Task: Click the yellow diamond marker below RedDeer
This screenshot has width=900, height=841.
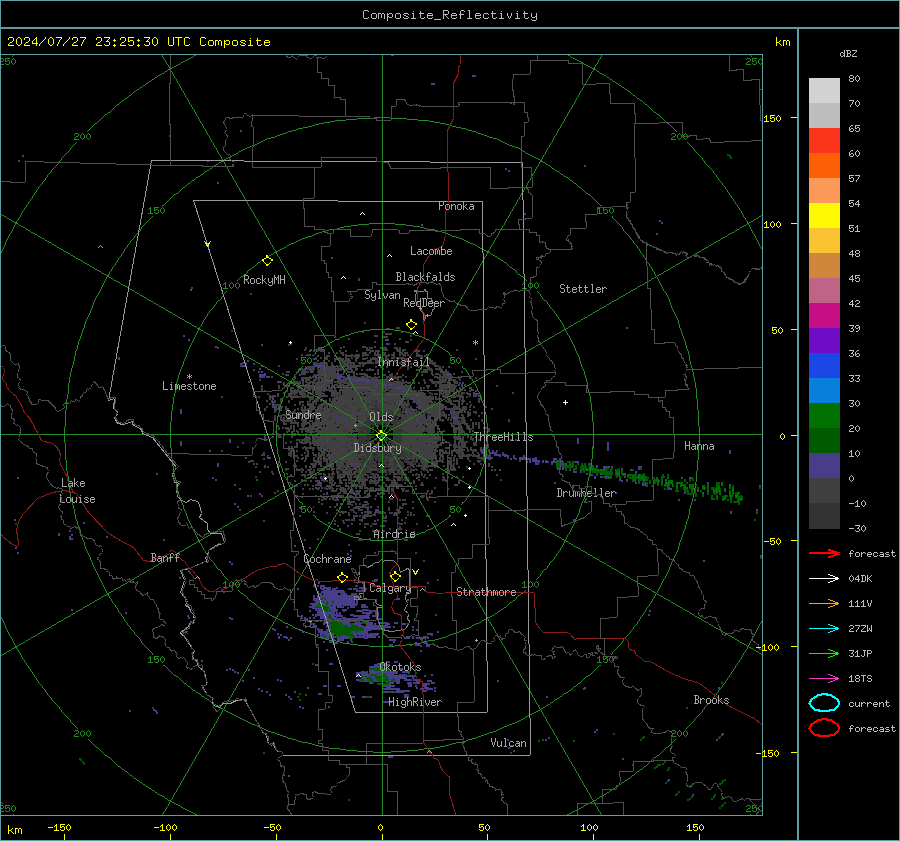Action: coord(411,325)
